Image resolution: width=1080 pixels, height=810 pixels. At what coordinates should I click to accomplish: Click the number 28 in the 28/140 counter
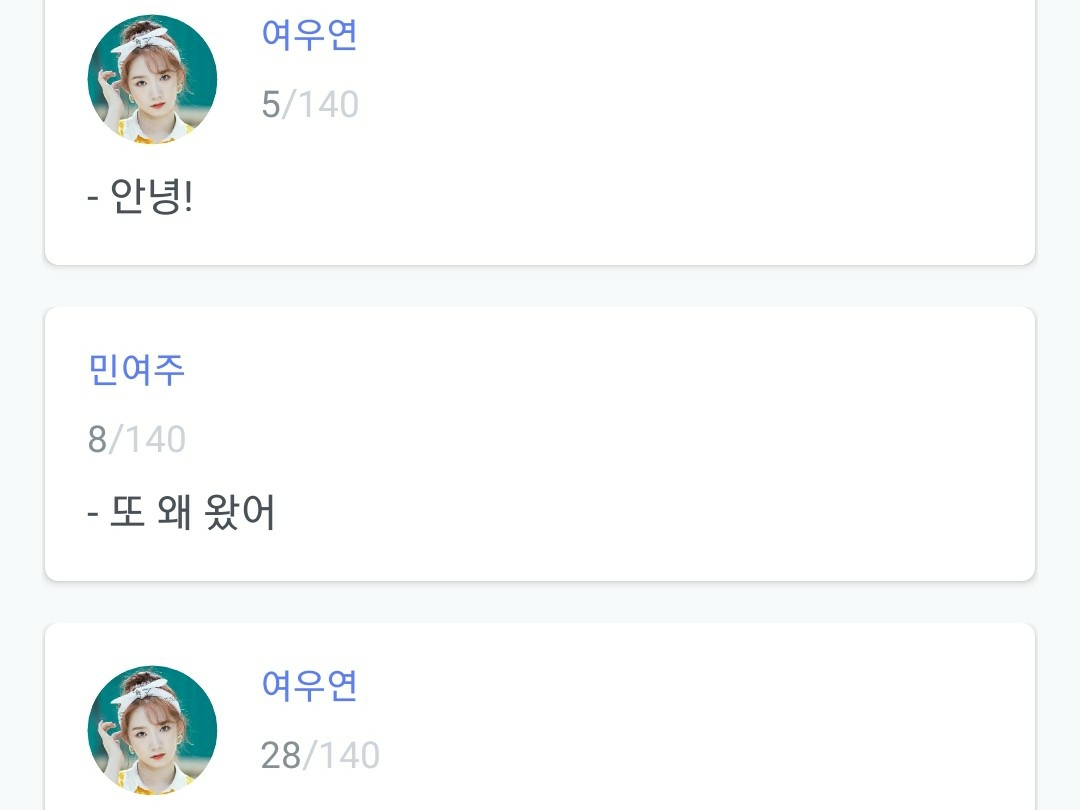click(x=281, y=756)
